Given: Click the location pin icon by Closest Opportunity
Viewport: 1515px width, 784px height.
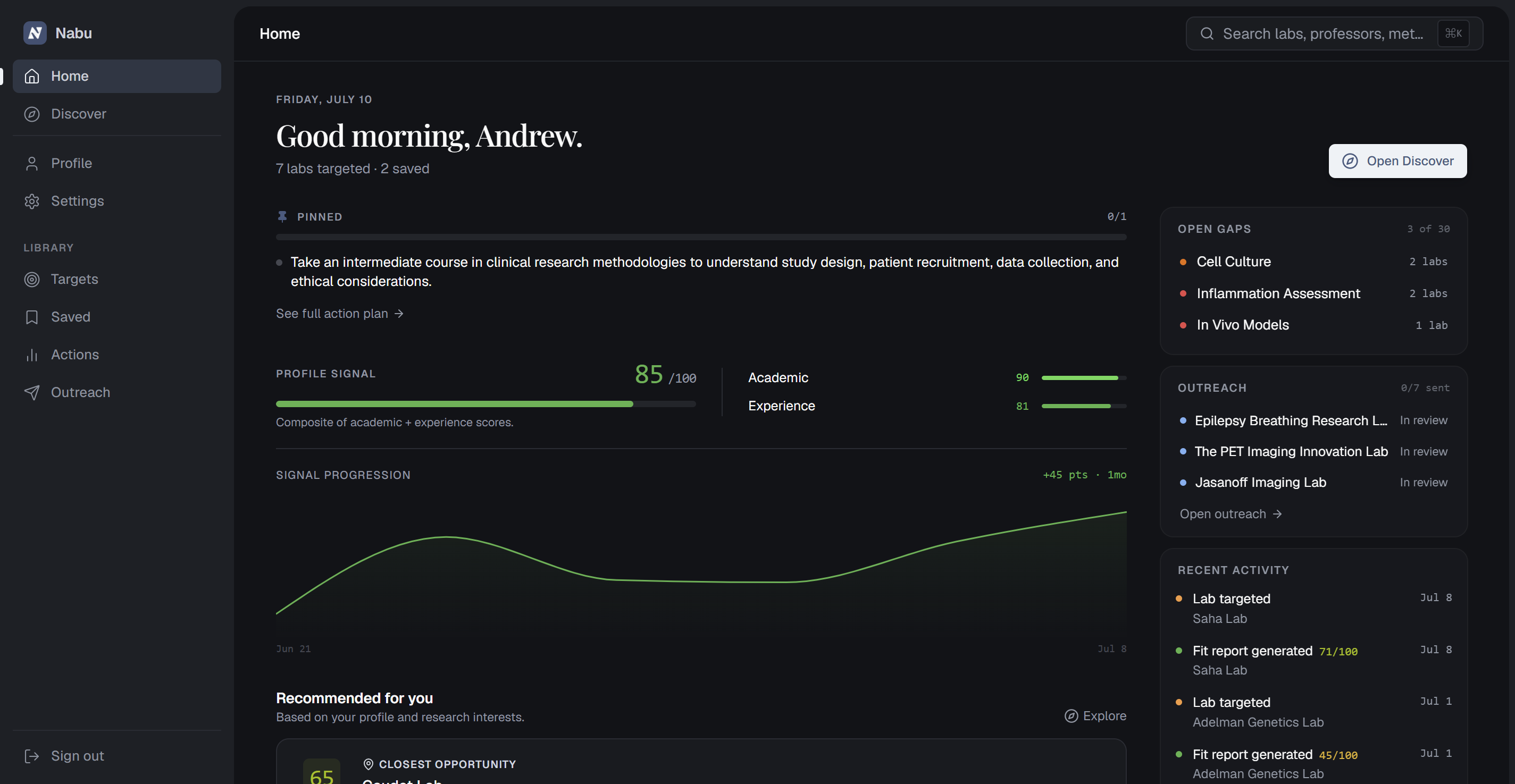Looking at the screenshot, I should [368, 764].
